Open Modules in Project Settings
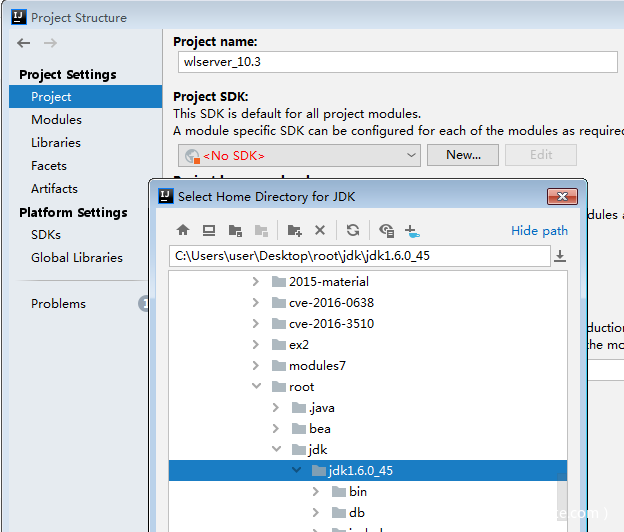Screen dimensions: 624x532 coord(56,119)
